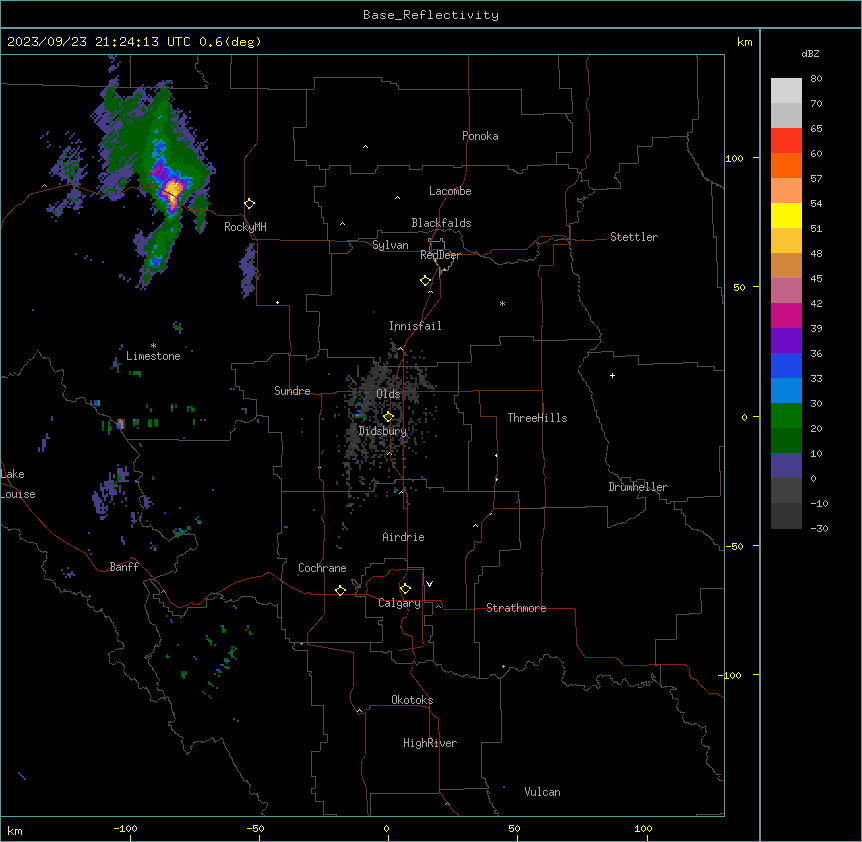Click the Olds town label
The image size is (862, 842).
tap(388, 394)
